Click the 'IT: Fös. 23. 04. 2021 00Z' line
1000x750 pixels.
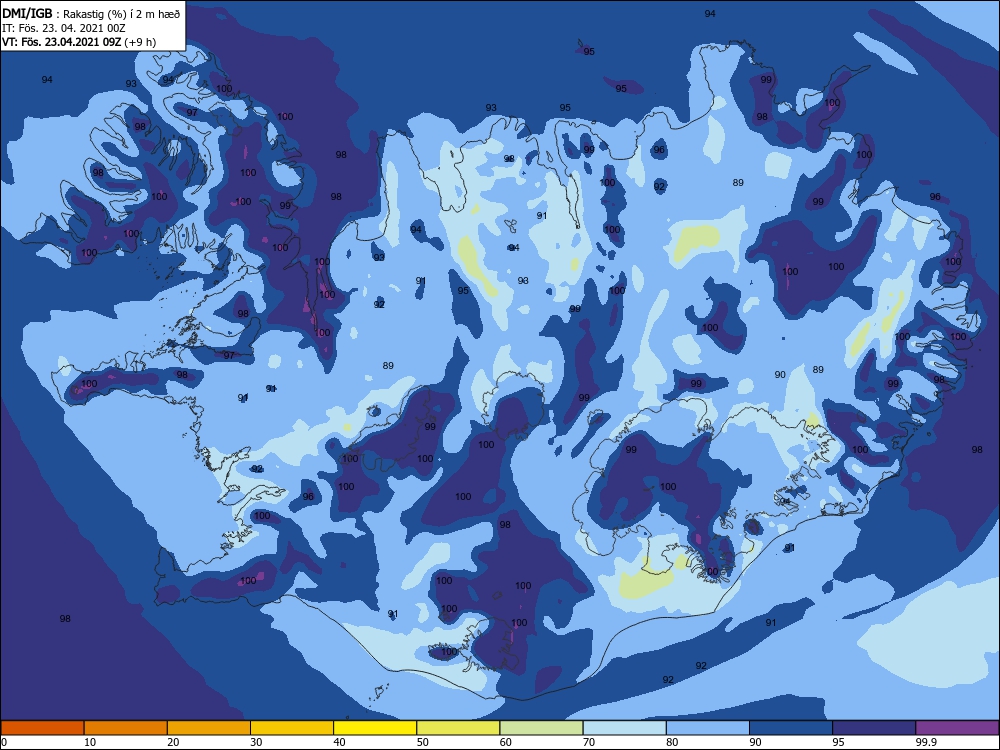64,28
